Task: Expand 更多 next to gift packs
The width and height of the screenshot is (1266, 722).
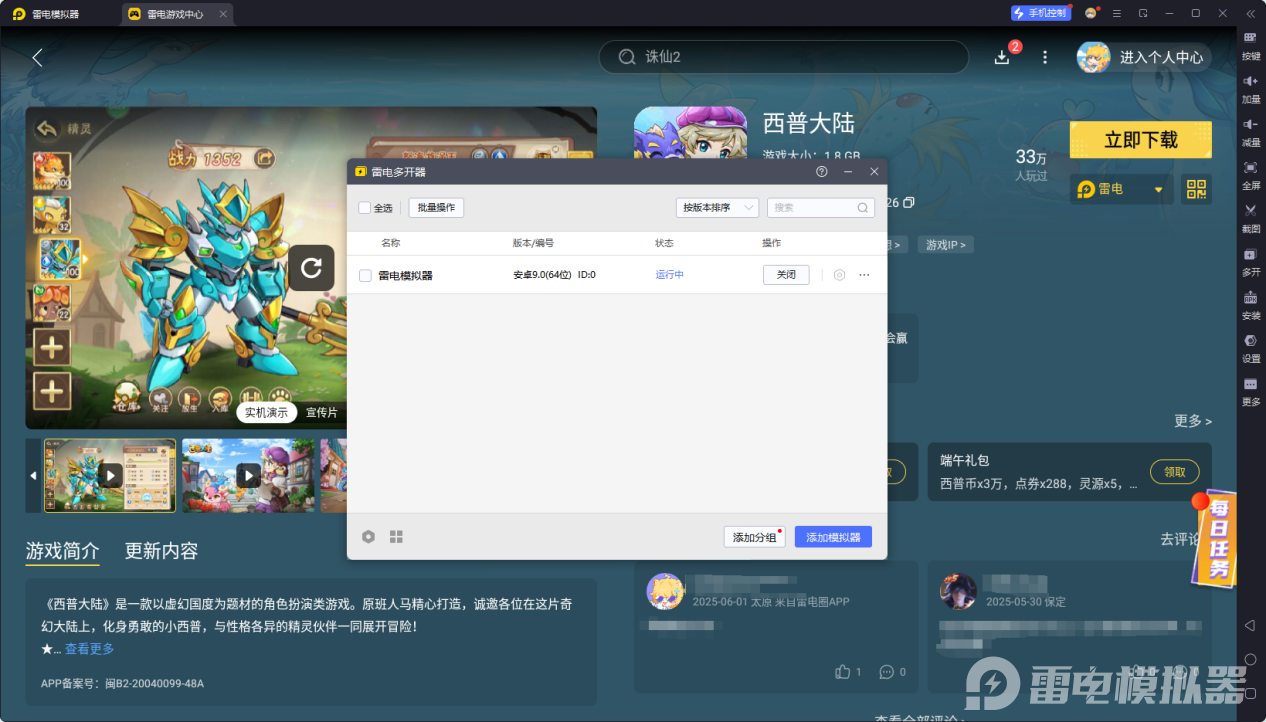Action: pos(1193,421)
